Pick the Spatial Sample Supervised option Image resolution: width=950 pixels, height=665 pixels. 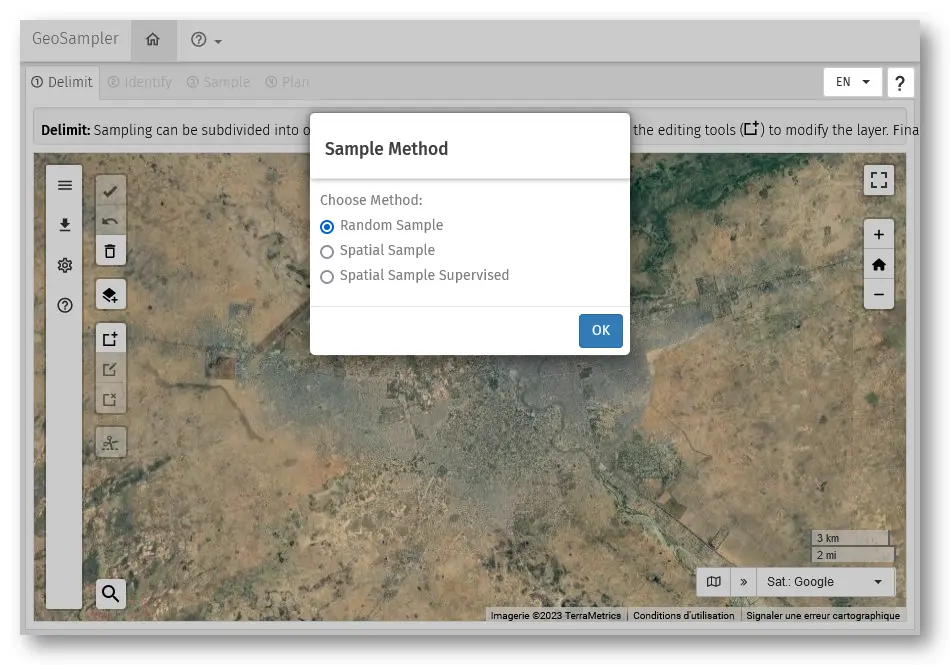[327, 277]
